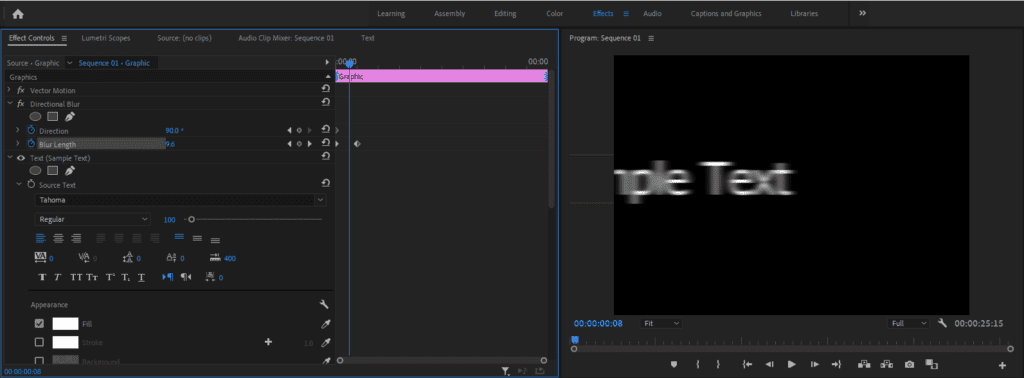Open Button Editor plus icon
The width and height of the screenshot is (1024, 378).
[1002, 365]
